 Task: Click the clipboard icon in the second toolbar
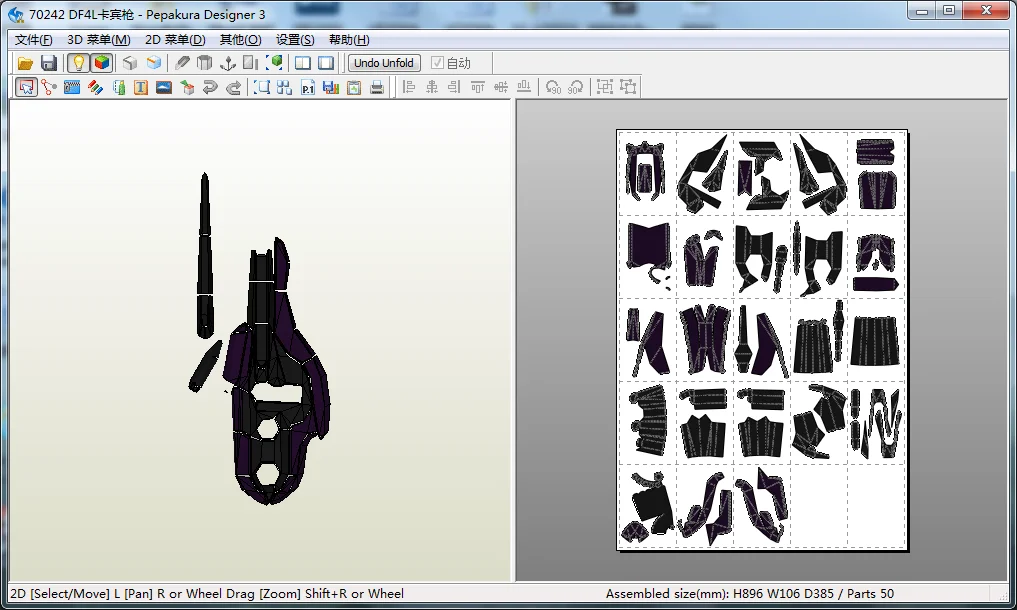pos(353,87)
